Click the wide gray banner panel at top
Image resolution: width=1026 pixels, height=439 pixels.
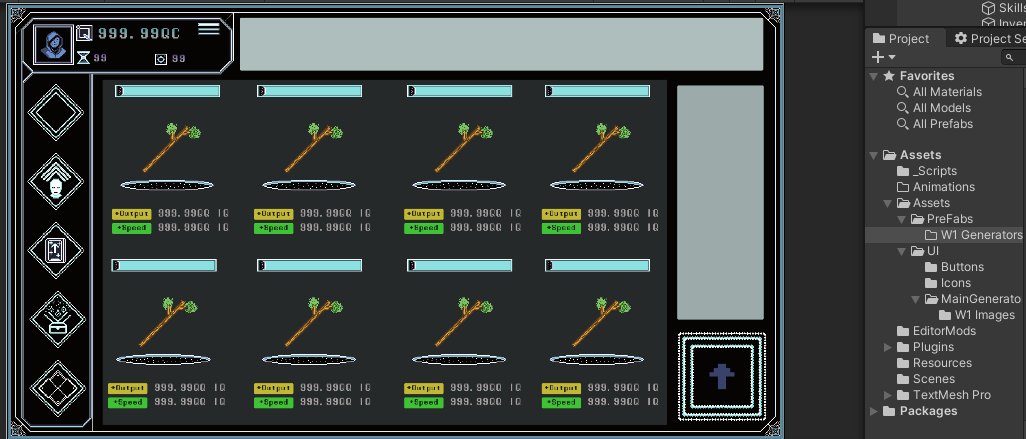pos(501,44)
